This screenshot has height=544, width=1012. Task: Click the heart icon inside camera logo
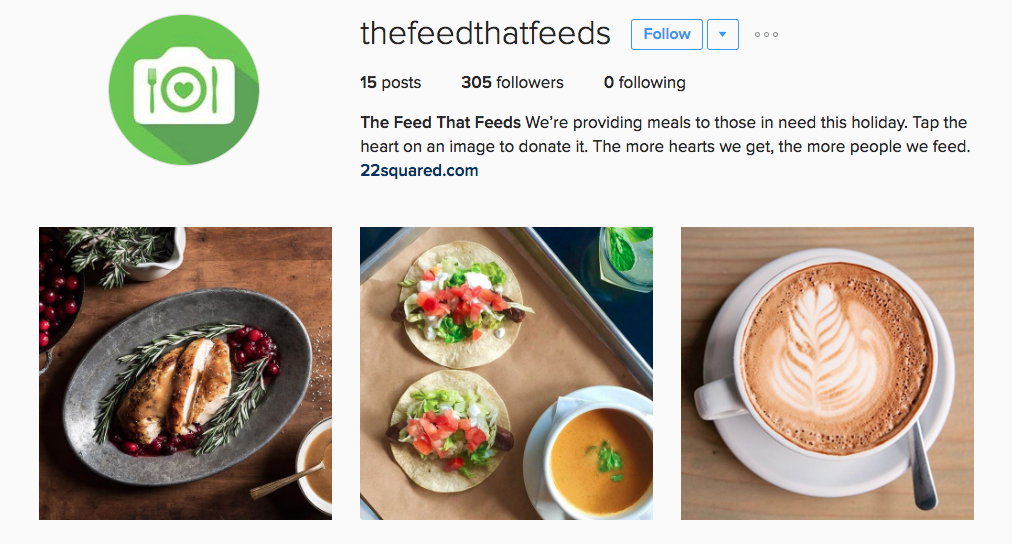click(x=184, y=89)
